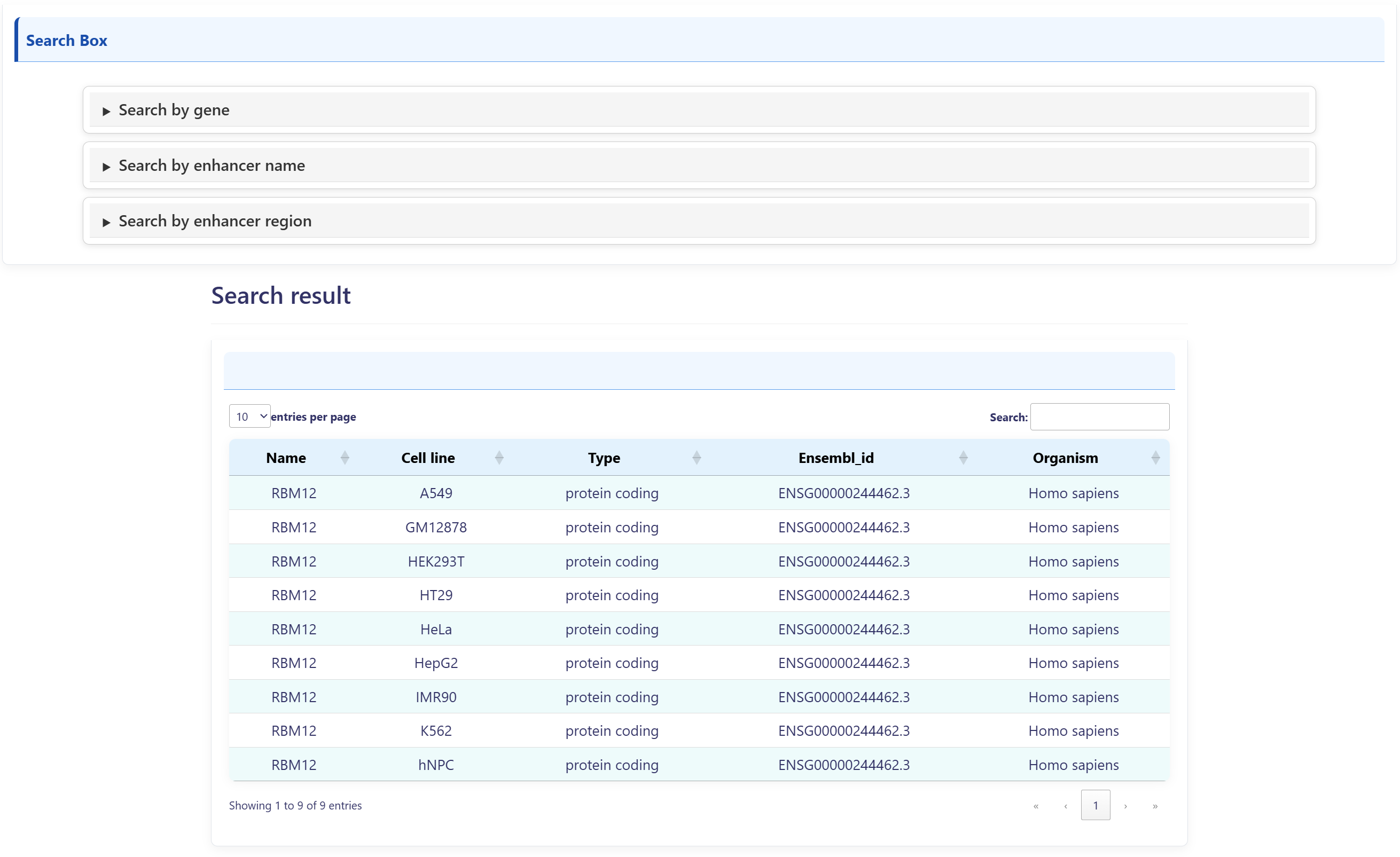This screenshot has width=1400, height=857.
Task: Expand Search by gene section
Action: 174,110
